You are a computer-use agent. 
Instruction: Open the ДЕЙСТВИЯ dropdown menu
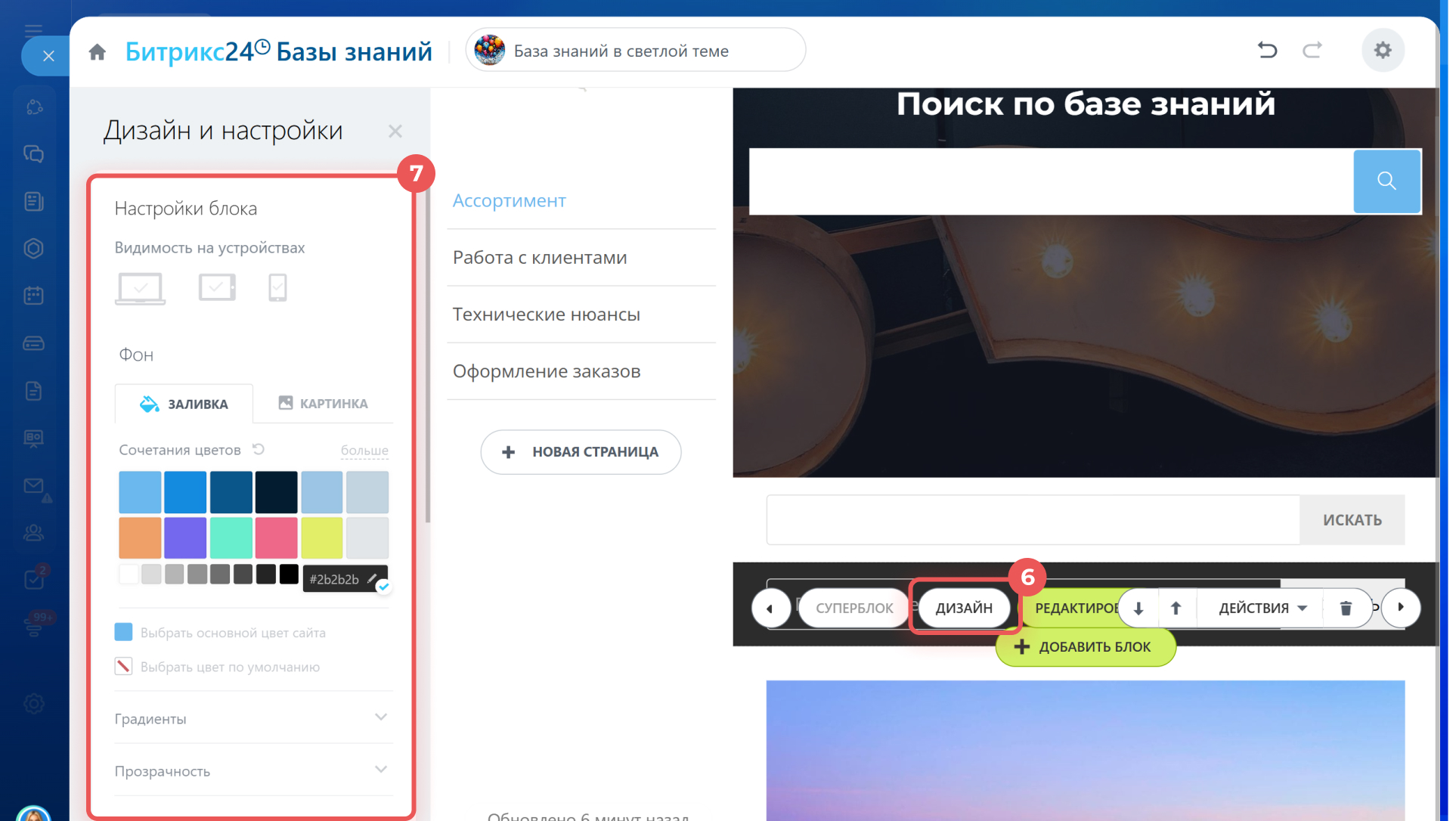click(1262, 608)
